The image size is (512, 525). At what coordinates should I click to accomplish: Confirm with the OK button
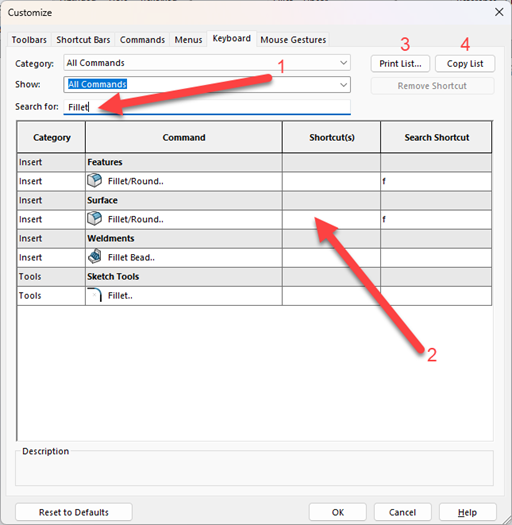(x=338, y=512)
